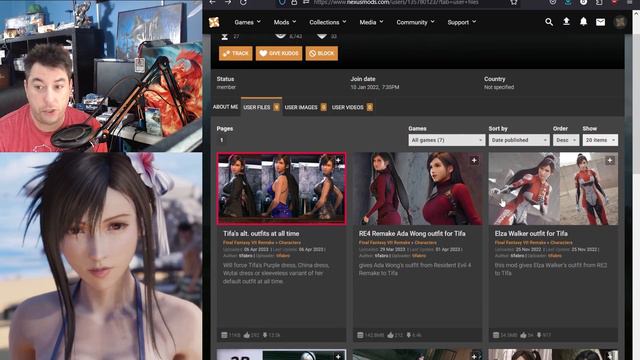Click downloads icon on Tifa's alt. outfits card
The image size is (640, 360).
click(265, 335)
